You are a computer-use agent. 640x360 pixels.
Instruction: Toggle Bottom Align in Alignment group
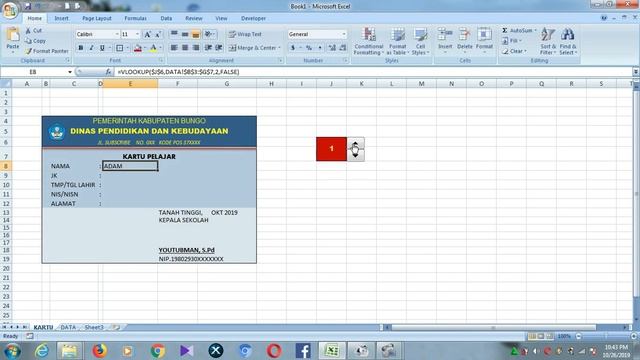click(196, 34)
